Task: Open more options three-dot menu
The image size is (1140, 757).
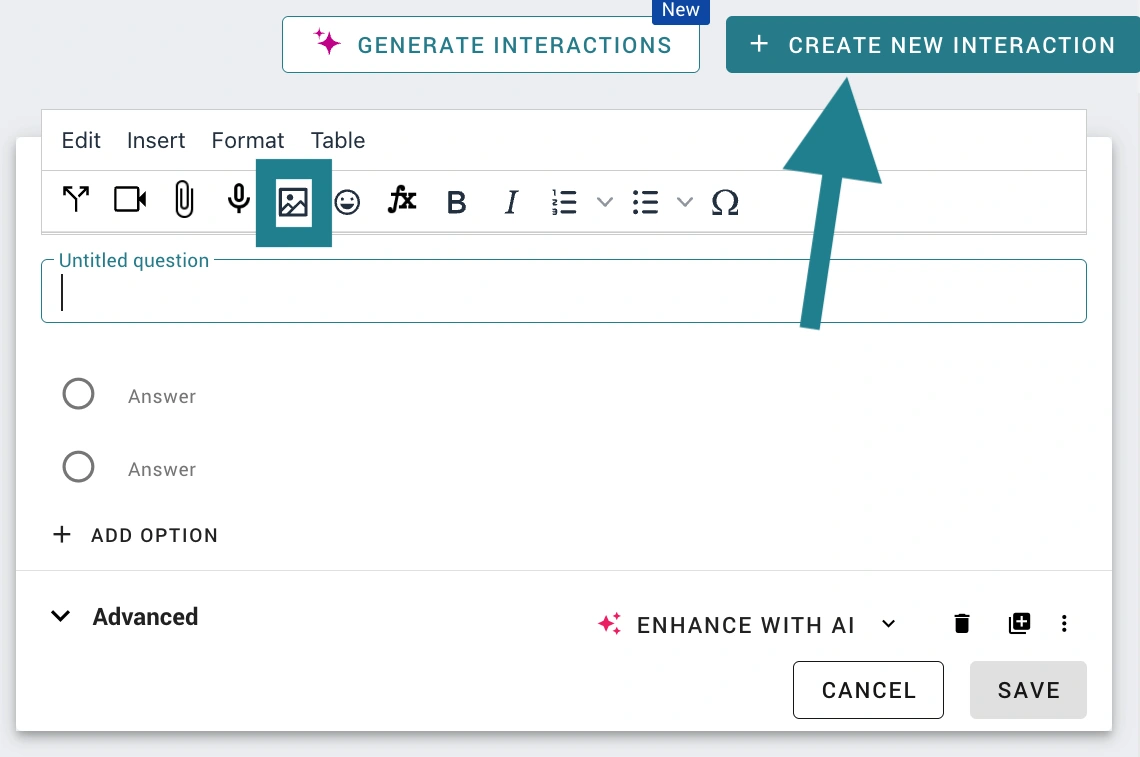Action: click(1064, 623)
